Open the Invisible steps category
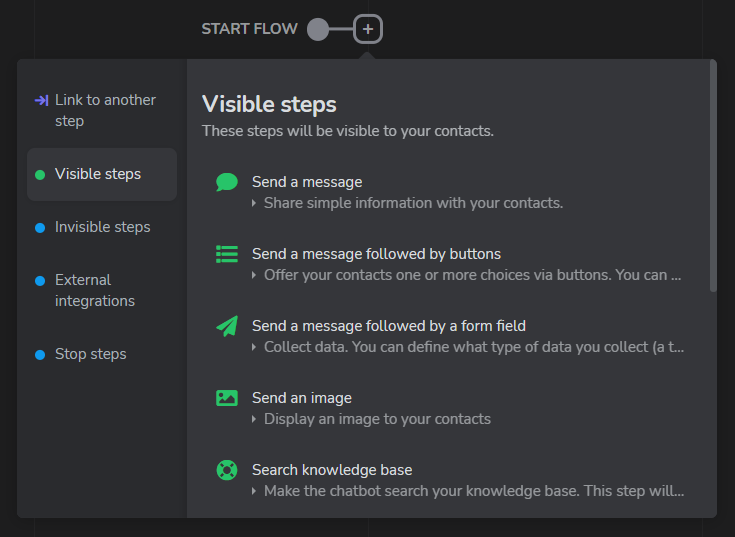 coord(102,227)
